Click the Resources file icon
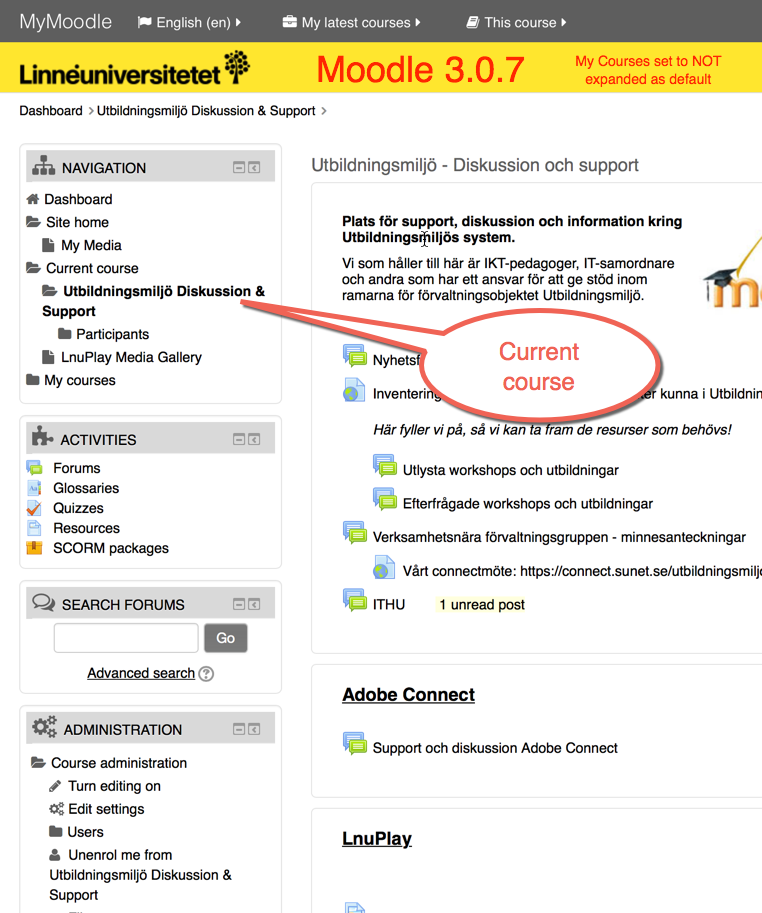This screenshot has height=913, width=762. [x=34, y=528]
